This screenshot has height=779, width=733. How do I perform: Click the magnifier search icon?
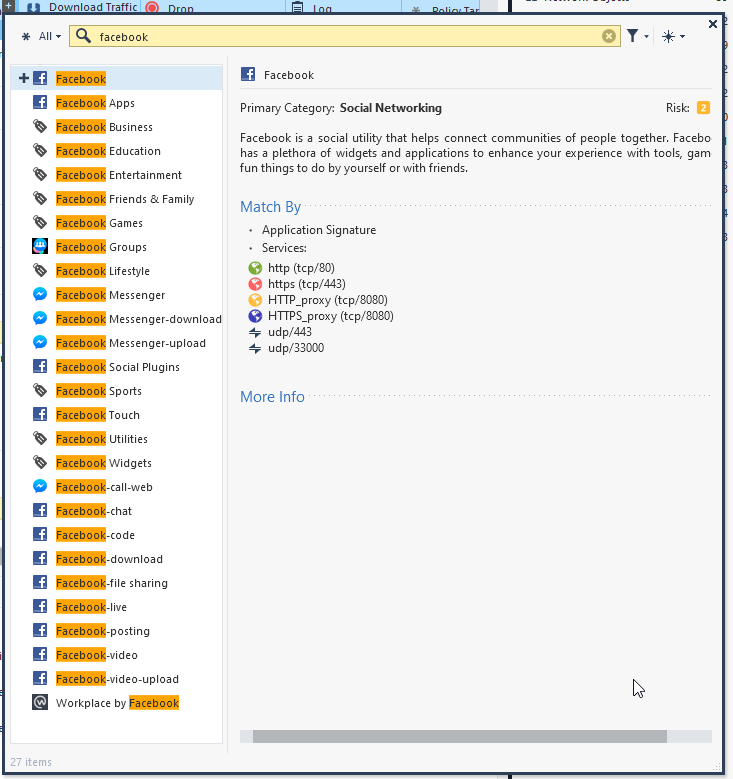coord(83,36)
